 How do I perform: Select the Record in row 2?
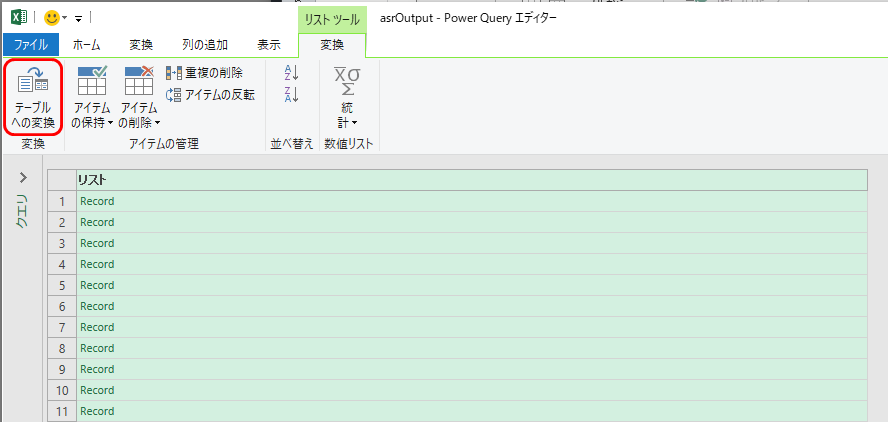[x=472, y=222]
